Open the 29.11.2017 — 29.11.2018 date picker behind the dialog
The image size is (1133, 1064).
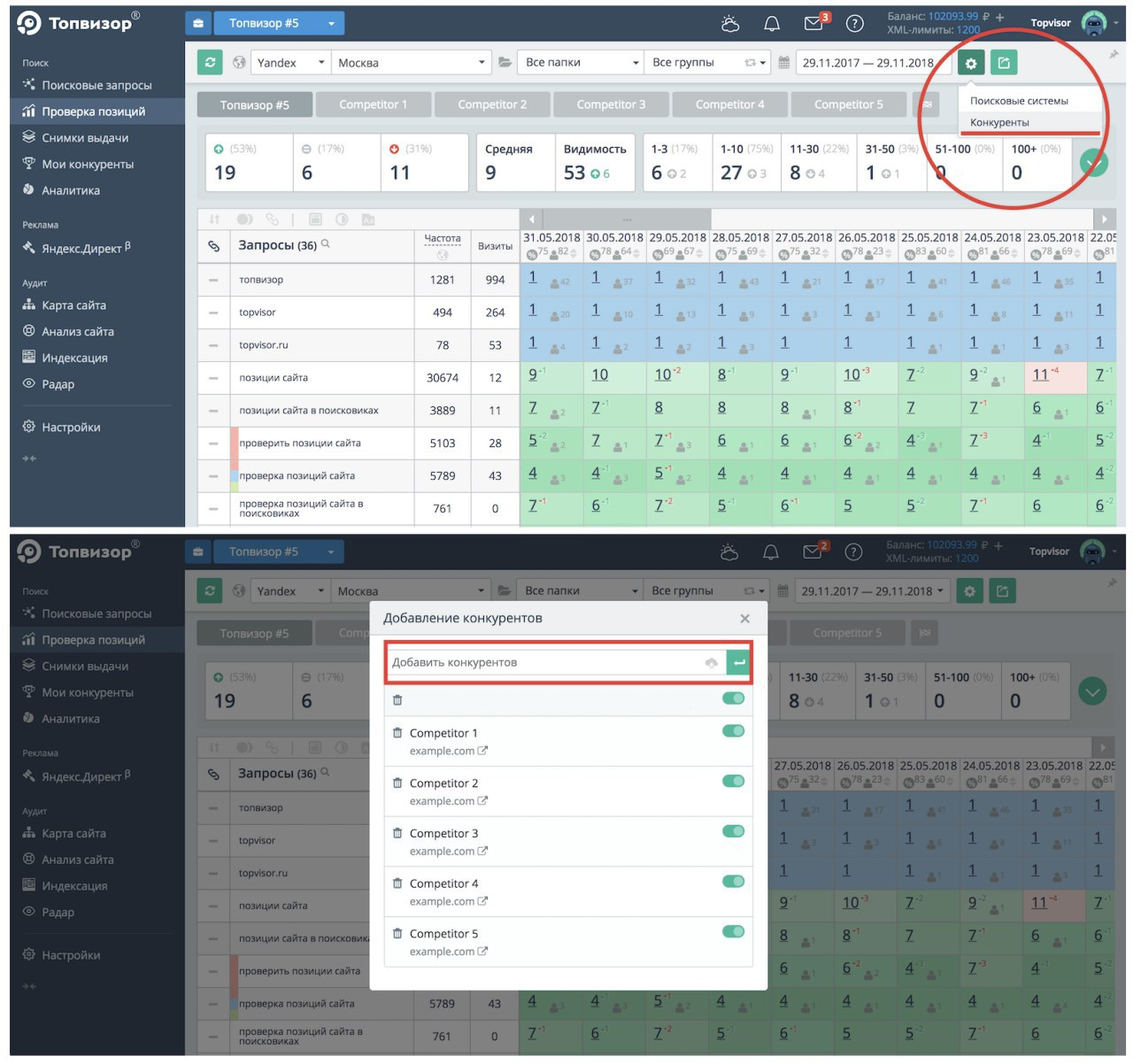tap(872, 591)
